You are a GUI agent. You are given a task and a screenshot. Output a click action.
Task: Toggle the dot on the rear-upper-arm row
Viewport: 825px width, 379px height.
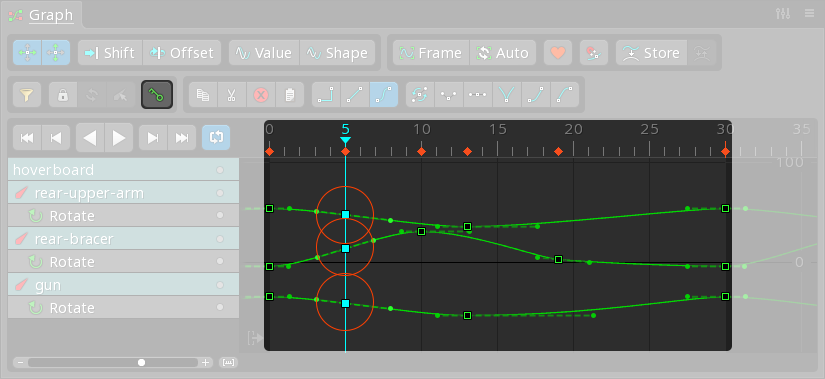(x=220, y=193)
